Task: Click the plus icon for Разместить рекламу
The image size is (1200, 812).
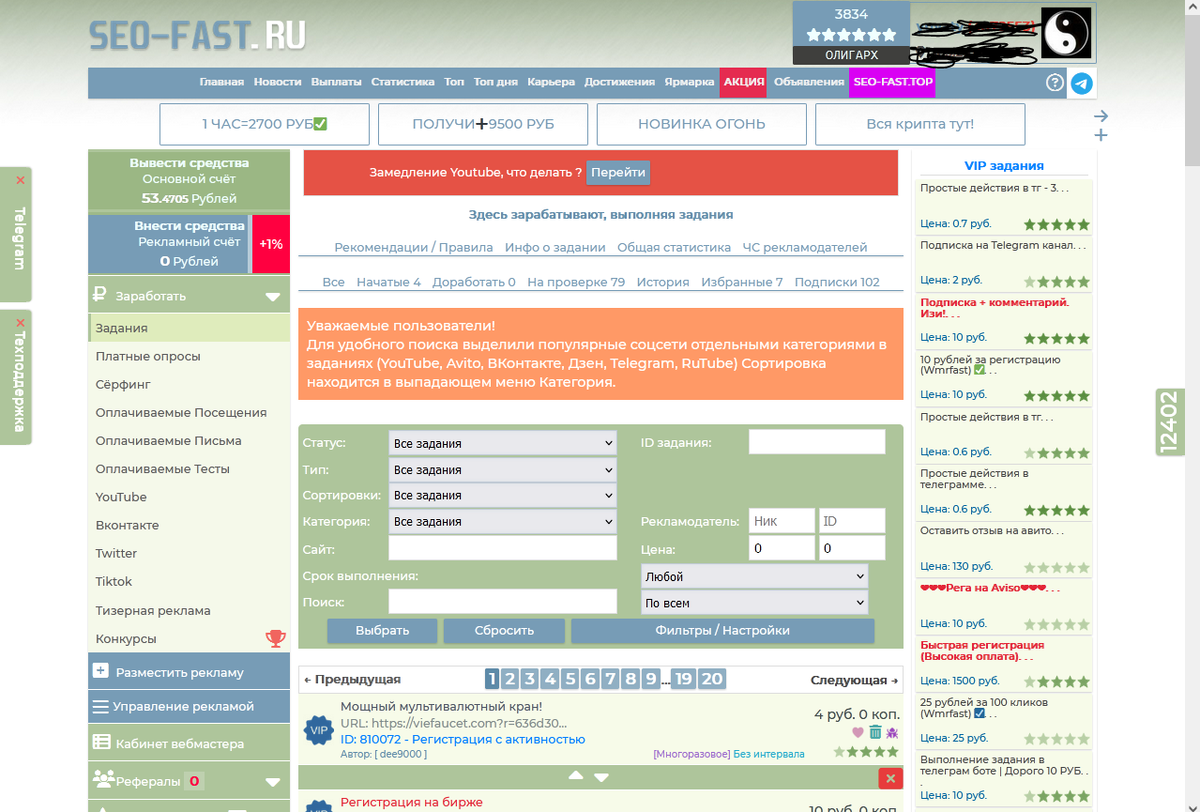Action: [x=100, y=671]
